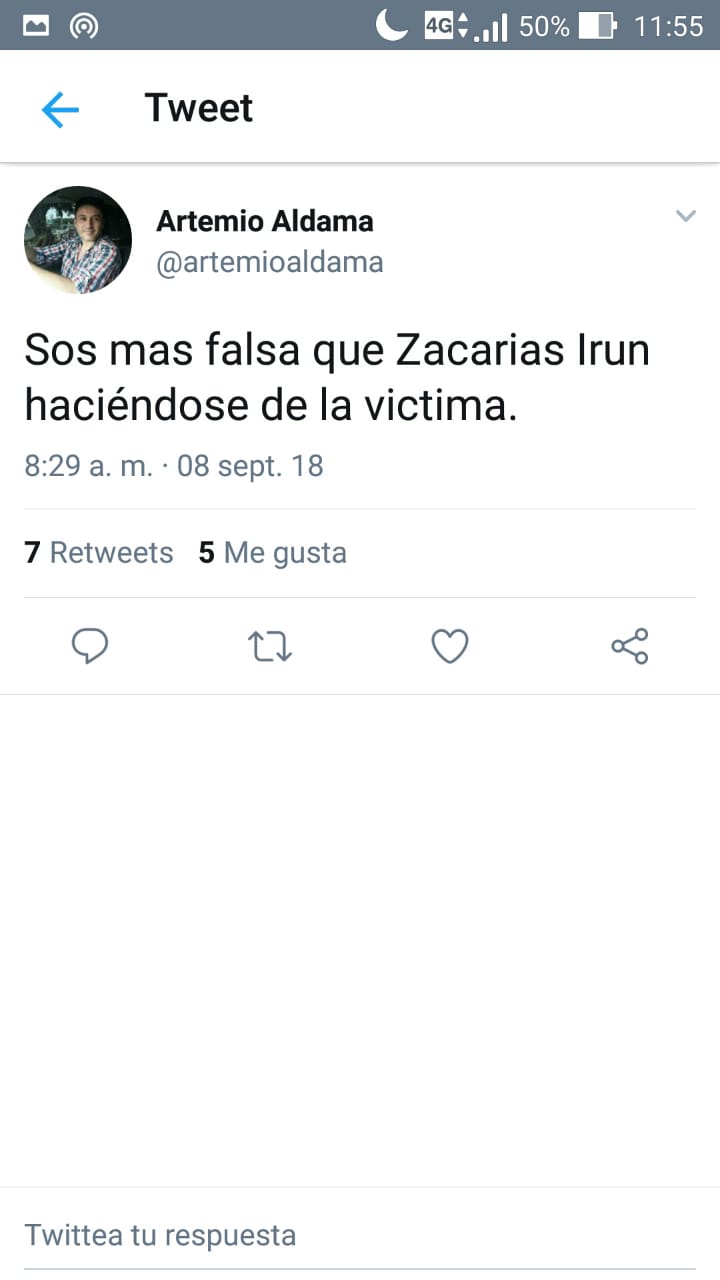Tap the retweet arrows icon

pos(270,647)
